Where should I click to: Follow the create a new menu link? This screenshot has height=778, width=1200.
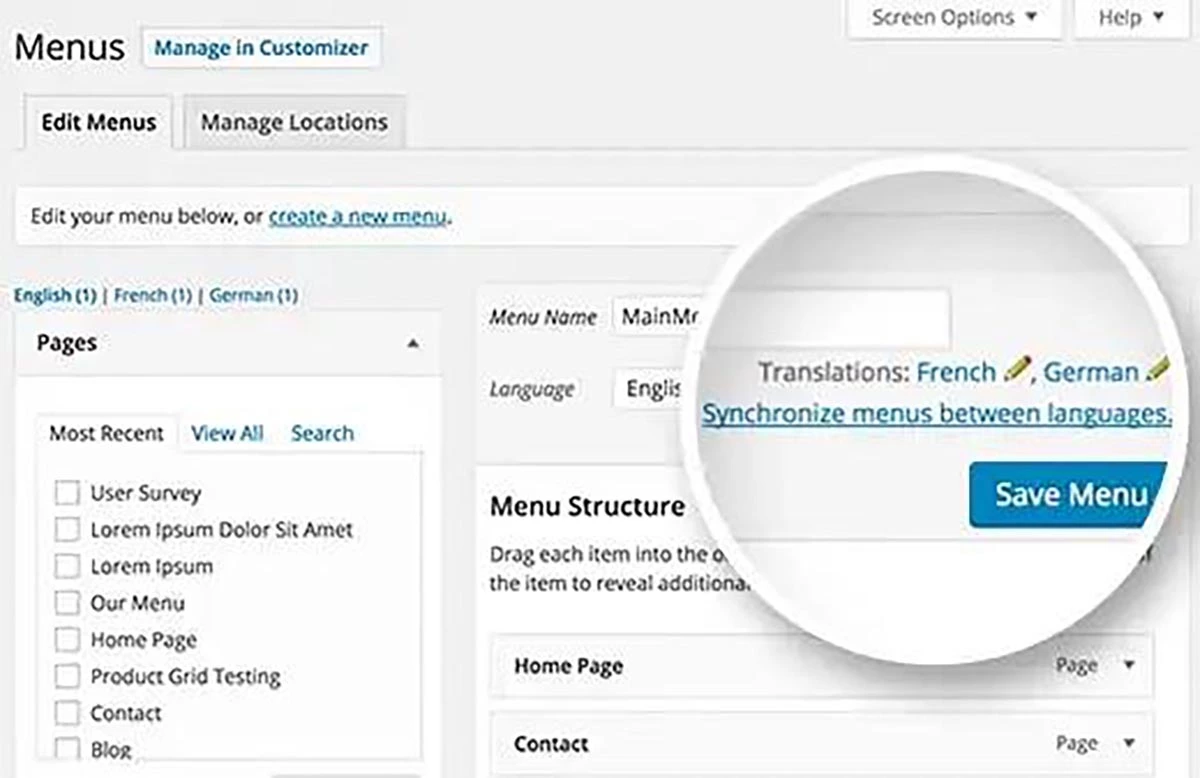[x=359, y=216]
